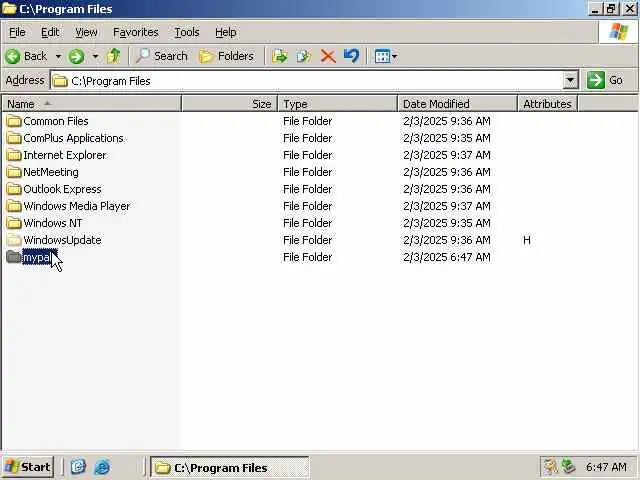Screen dimensions: 640x480
Task: Click the second system tray network icon
Action: click(x=568, y=467)
